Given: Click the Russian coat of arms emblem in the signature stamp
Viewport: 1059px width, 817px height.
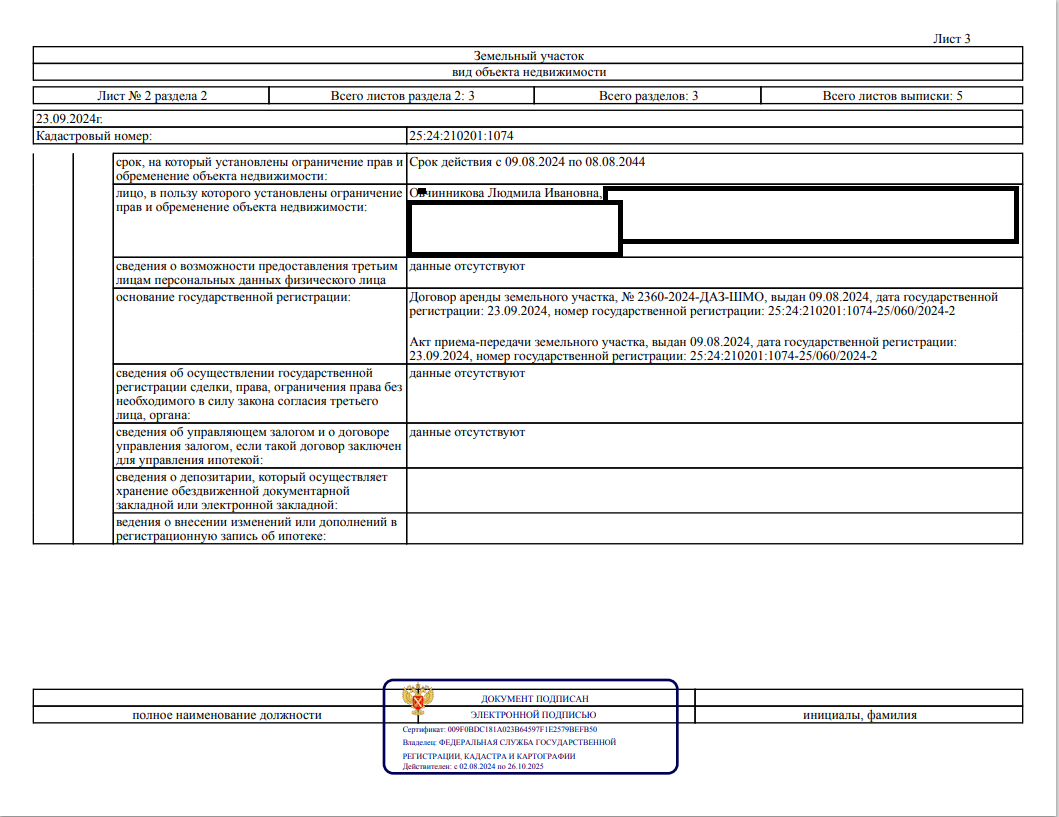Looking at the screenshot, I should tap(418, 700).
